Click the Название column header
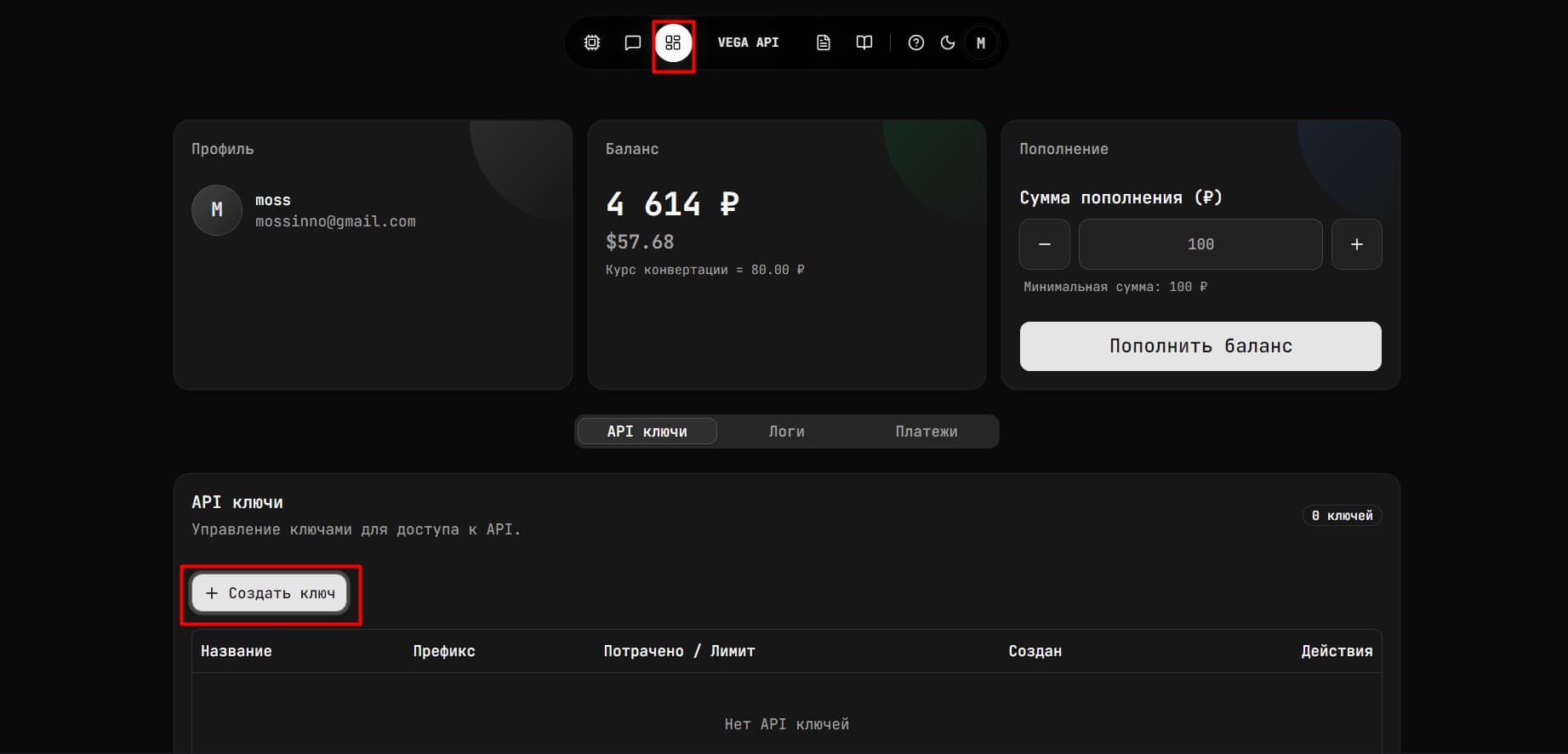Viewport: 1568px width, 754px height. (x=236, y=651)
